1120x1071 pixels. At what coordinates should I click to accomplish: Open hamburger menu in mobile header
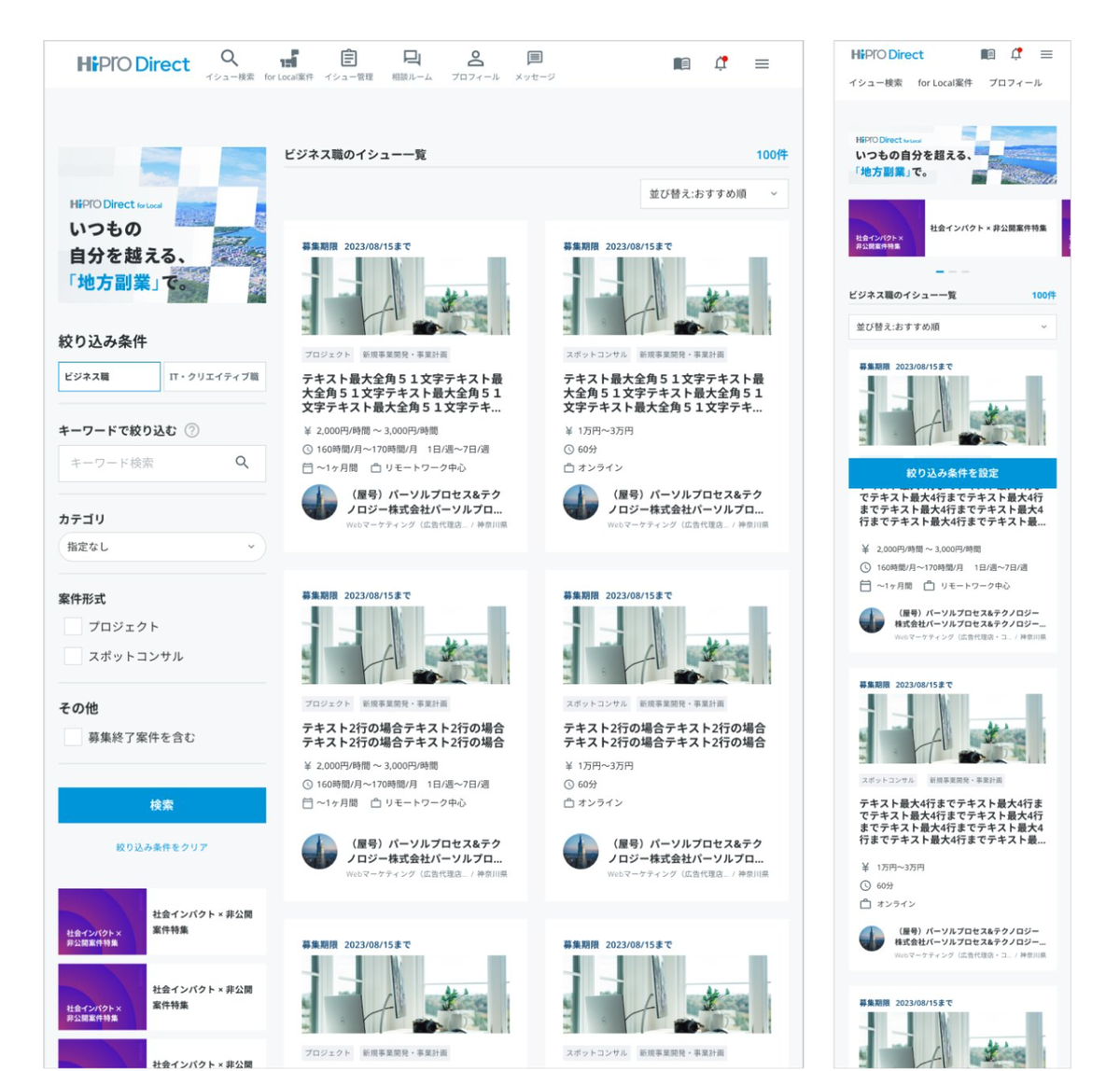click(x=1046, y=54)
